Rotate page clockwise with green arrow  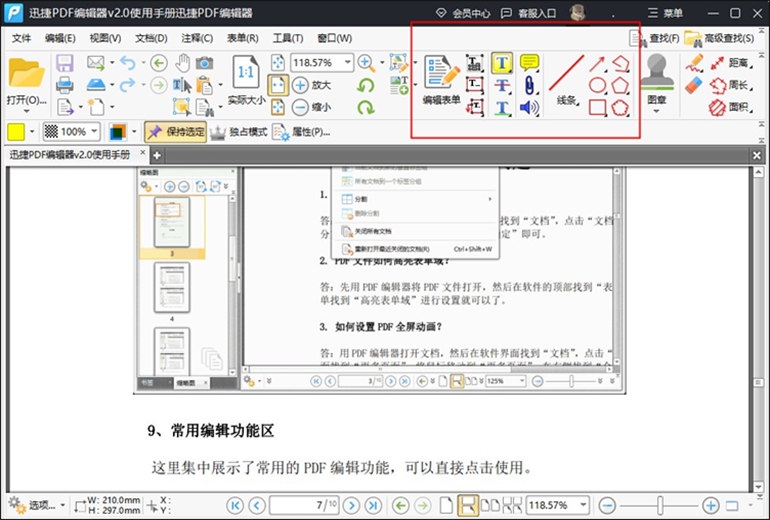coord(365,107)
